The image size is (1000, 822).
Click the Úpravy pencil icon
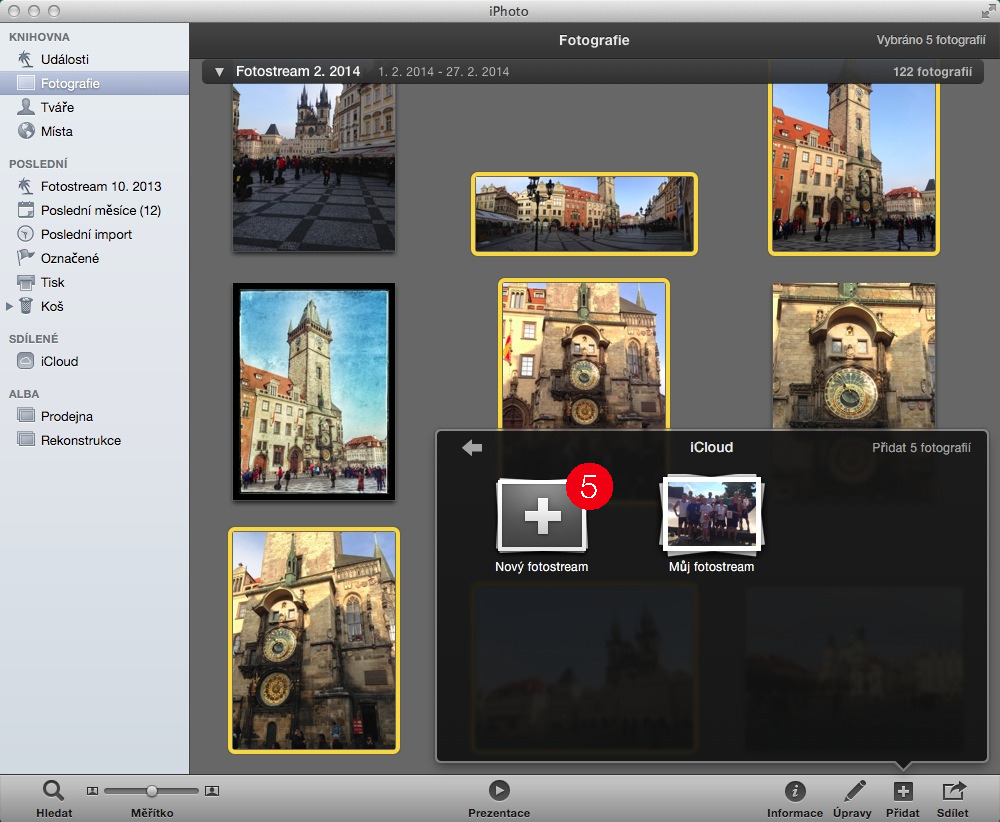[x=853, y=791]
